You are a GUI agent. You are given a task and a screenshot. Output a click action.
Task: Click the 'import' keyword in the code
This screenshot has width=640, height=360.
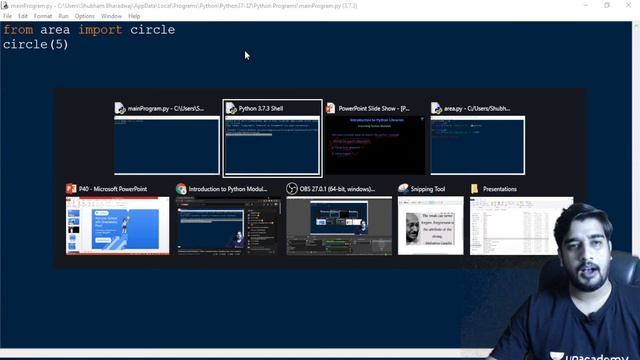(100, 30)
